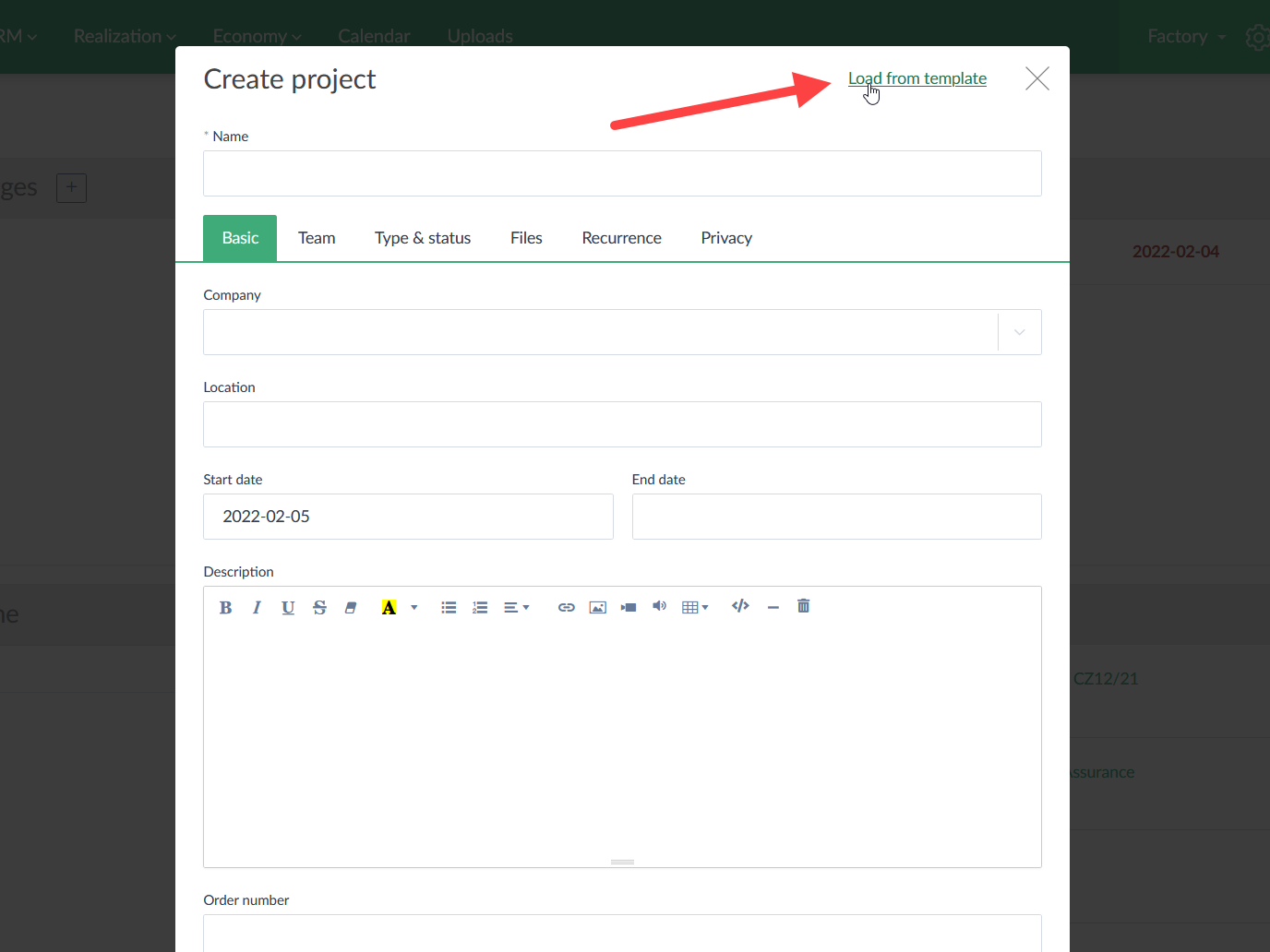The width and height of the screenshot is (1270, 952).
Task: Switch to code view in the editor
Action: pyautogui.click(x=740, y=606)
